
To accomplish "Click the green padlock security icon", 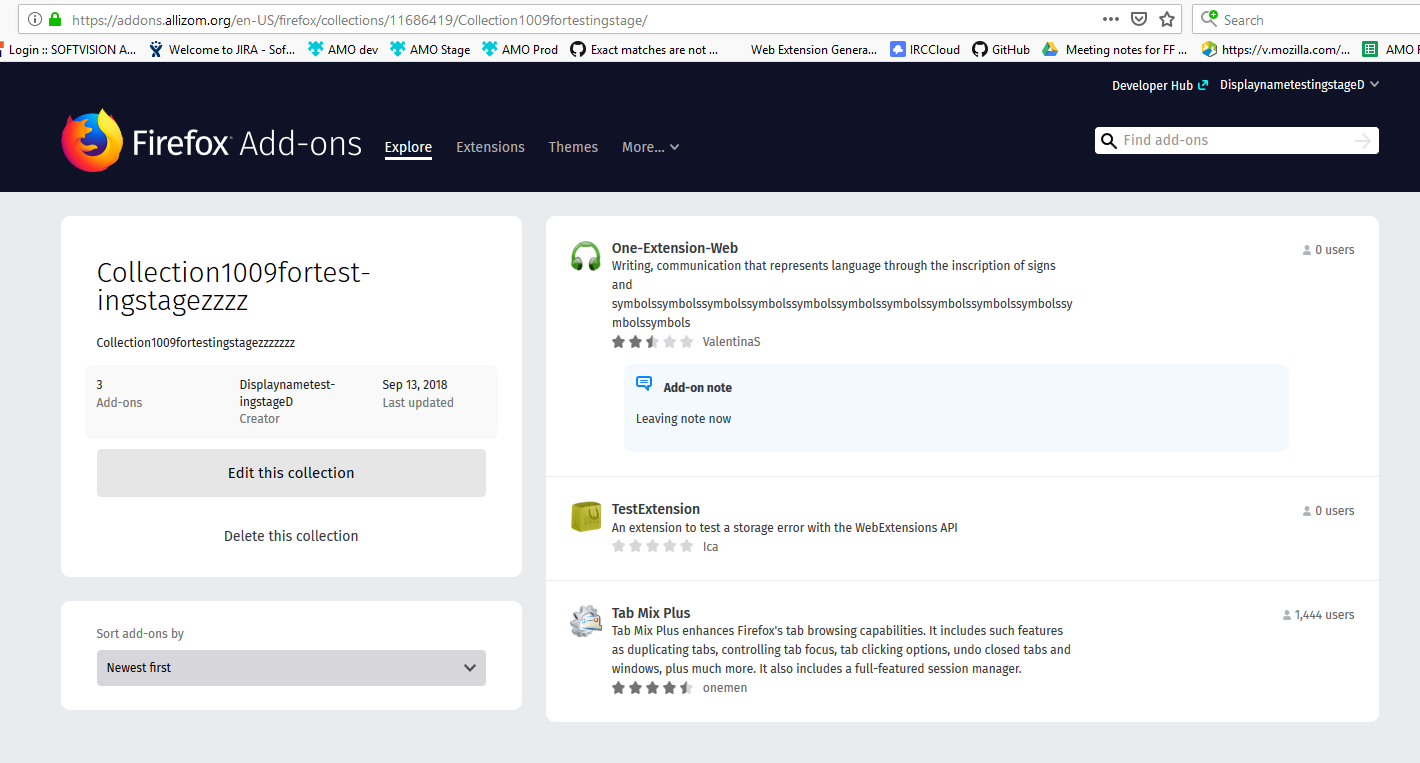I will pos(55,19).
